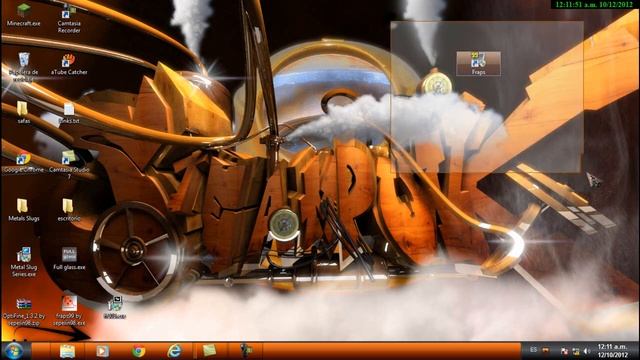Select the Metals Slugs folder
640x360 pixels.
click(x=24, y=210)
